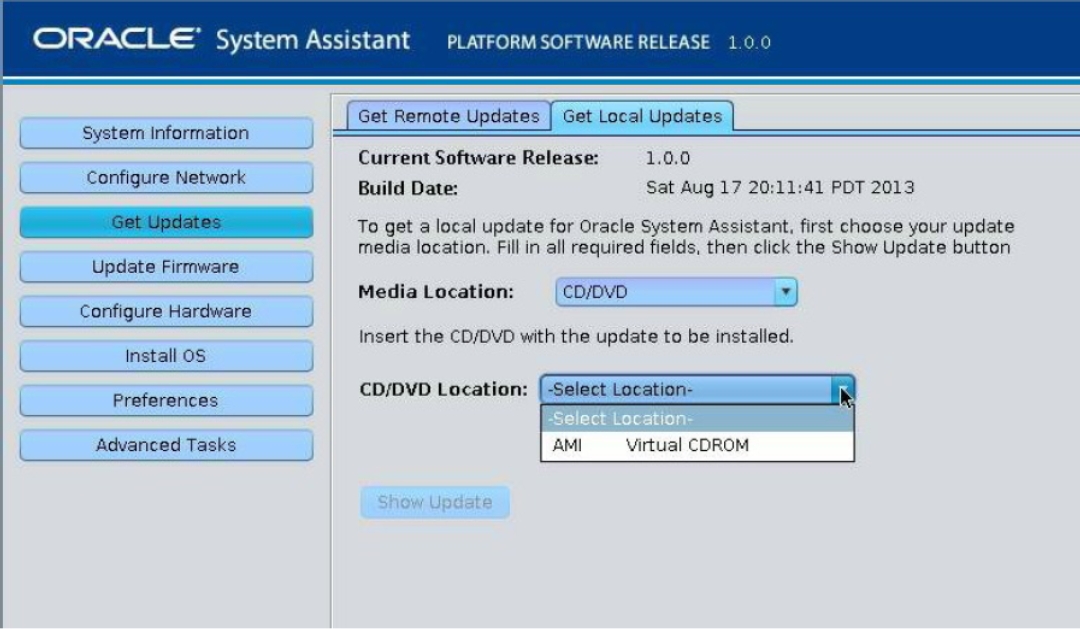Open Update Firmware page
Image resolution: width=1080 pixels, height=629 pixels.
click(x=166, y=267)
